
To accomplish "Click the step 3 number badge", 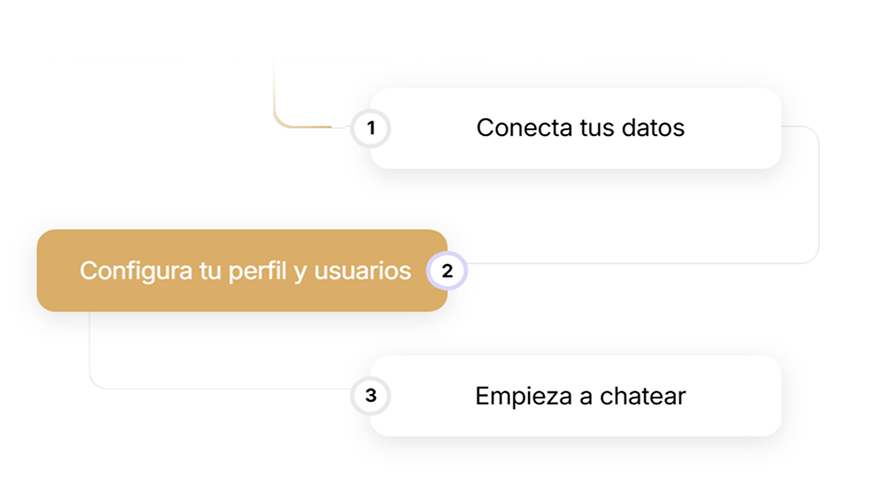I will (371, 395).
